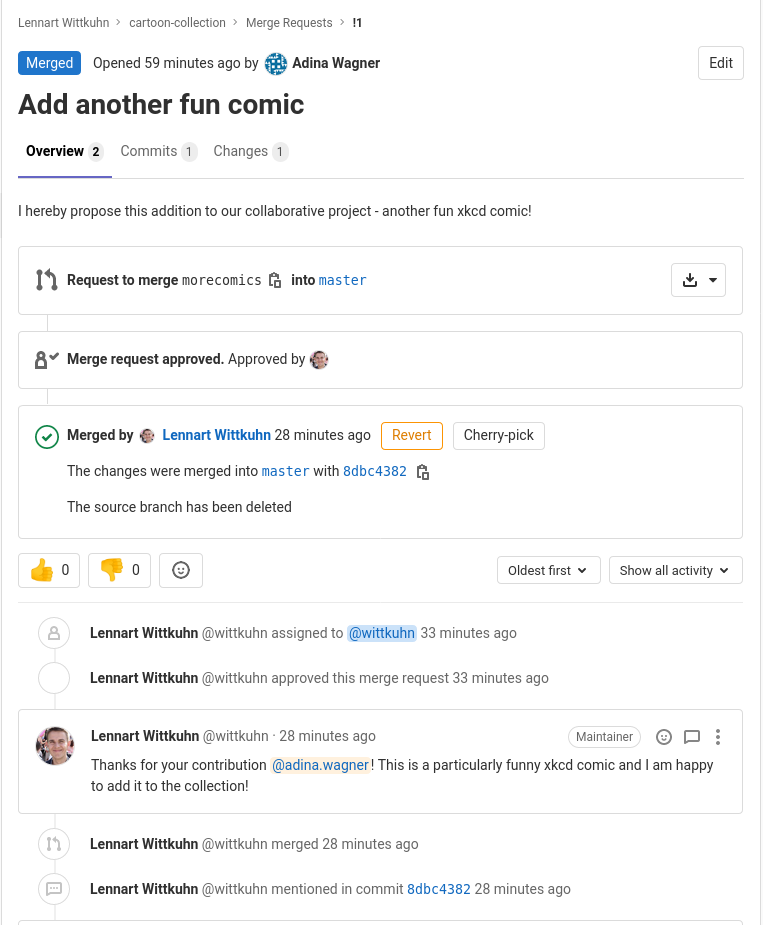Add thumbs up reaction
Viewport: 763px width, 925px height.
tap(49, 570)
